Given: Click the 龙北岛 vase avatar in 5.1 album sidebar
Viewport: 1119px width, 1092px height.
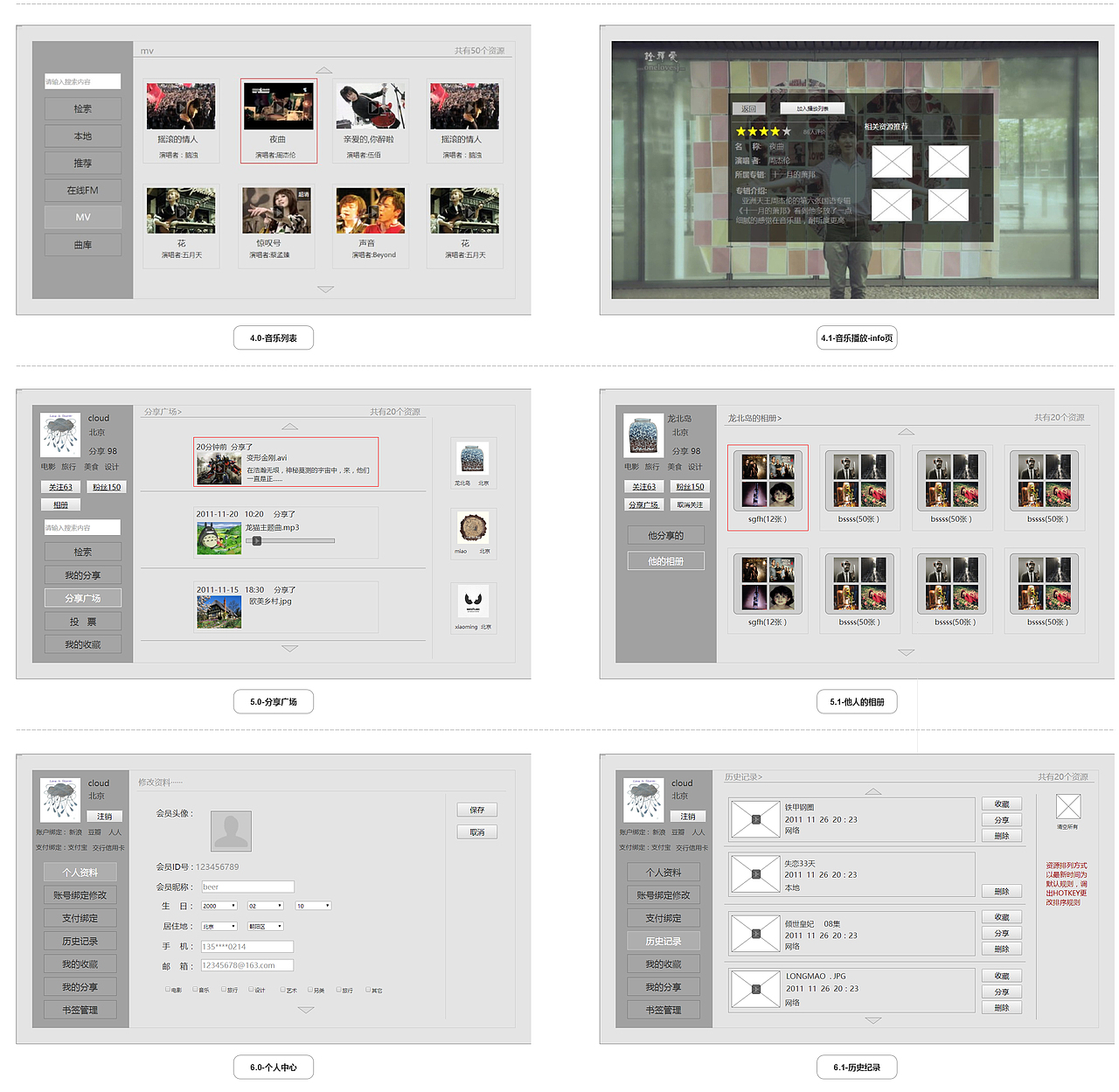Looking at the screenshot, I should [644, 435].
